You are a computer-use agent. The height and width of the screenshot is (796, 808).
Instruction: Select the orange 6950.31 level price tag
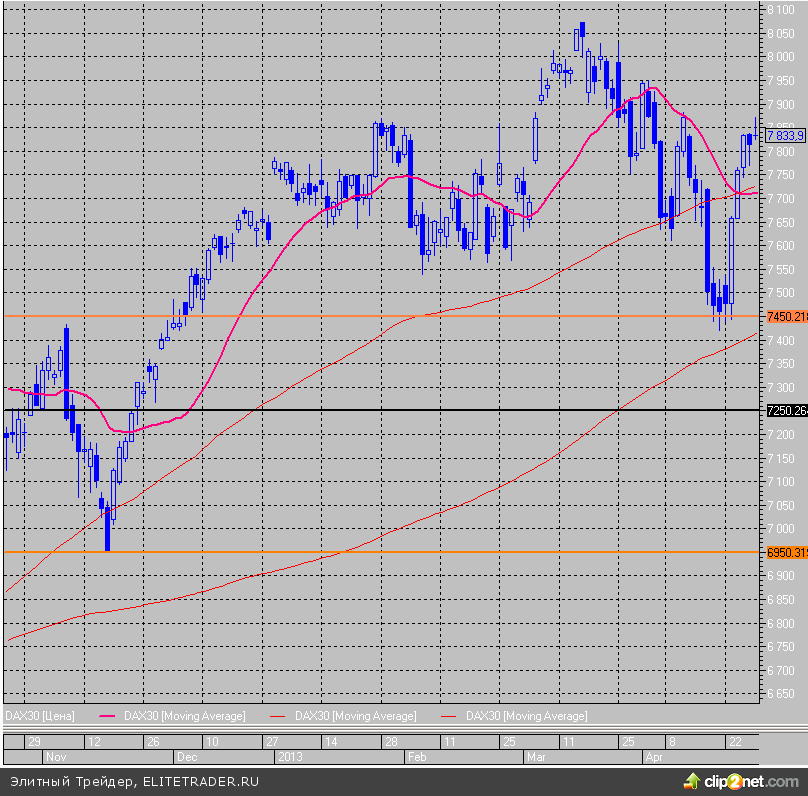pyautogui.click(x=786, y=552)
